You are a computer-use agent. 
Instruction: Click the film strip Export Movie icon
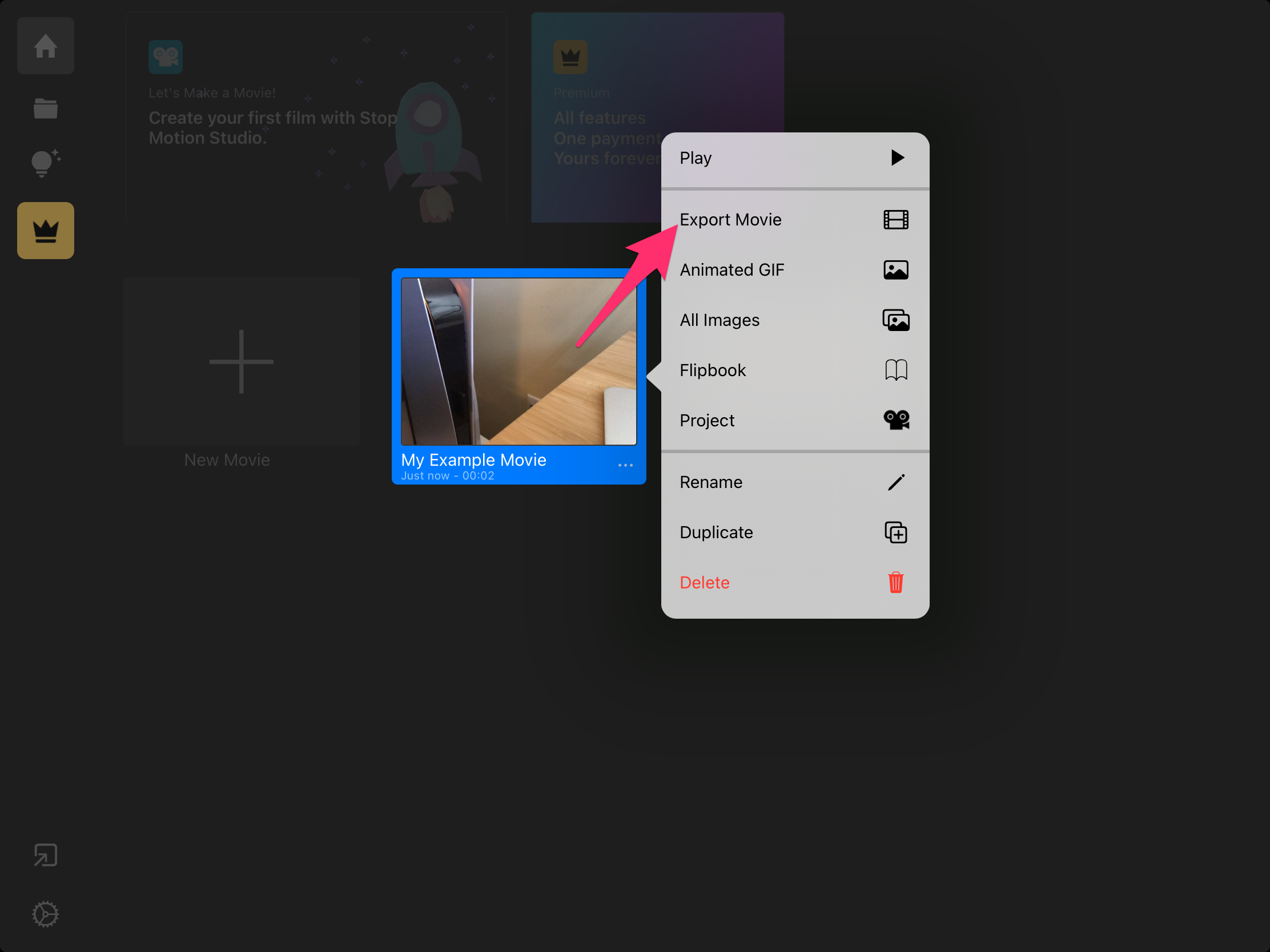click(895, 220)
